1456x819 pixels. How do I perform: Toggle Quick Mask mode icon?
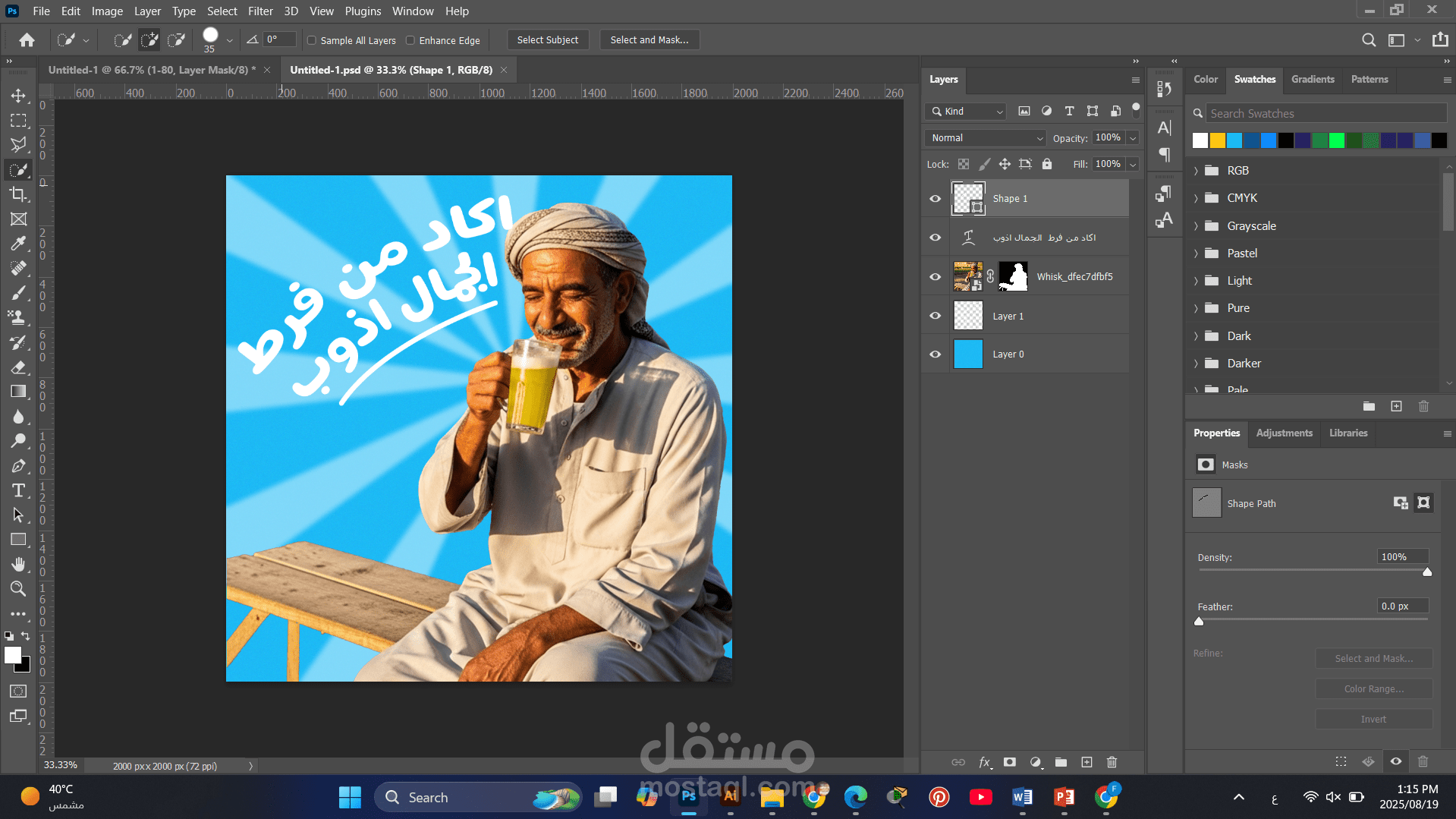[18, 691]
